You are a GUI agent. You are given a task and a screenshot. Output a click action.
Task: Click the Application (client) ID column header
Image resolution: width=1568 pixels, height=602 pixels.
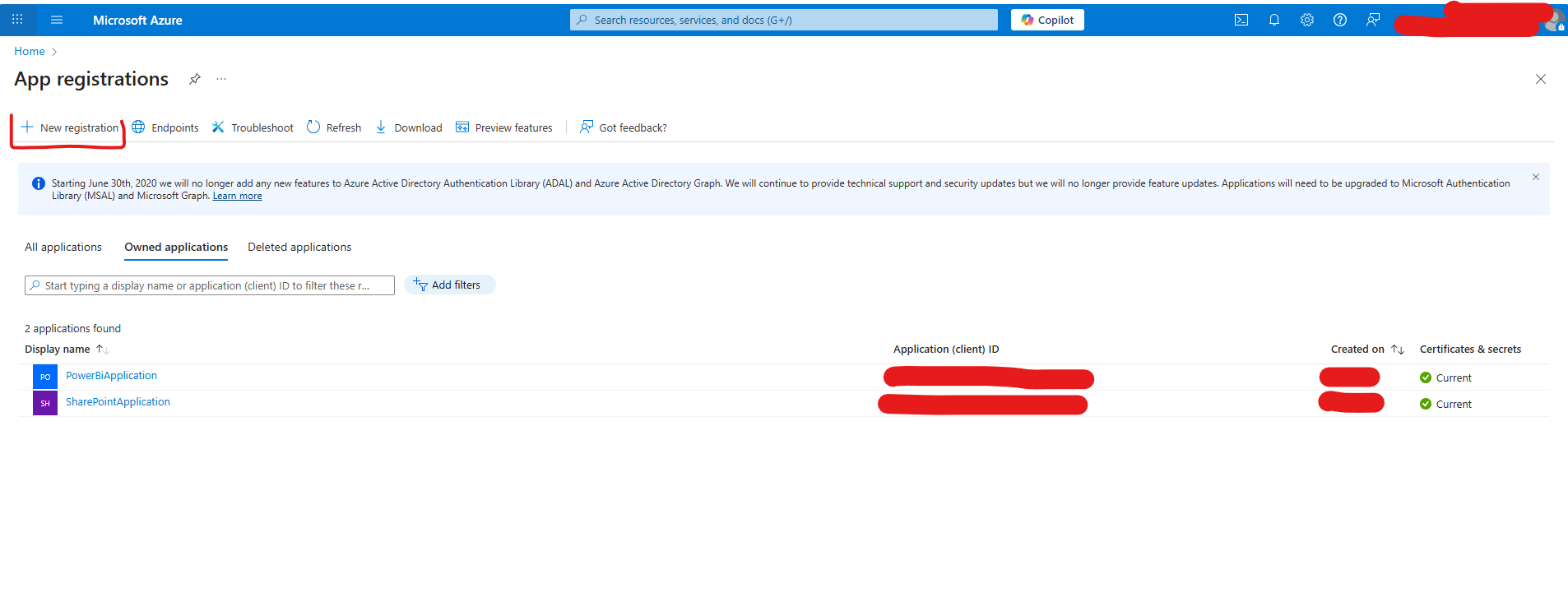pos(946,350)
